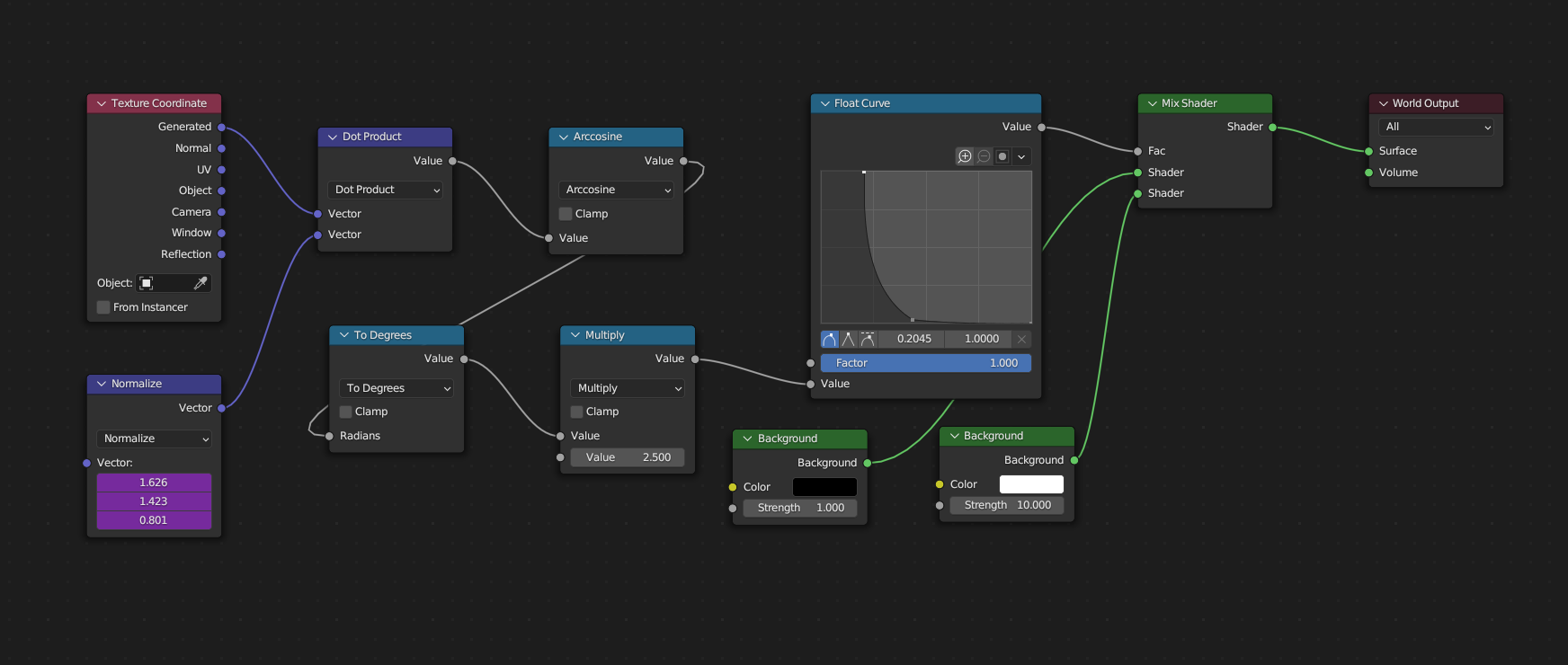Collapse the World Output node
The height and width of the screenshot is (665, 1568).
tap(1383, 103)
